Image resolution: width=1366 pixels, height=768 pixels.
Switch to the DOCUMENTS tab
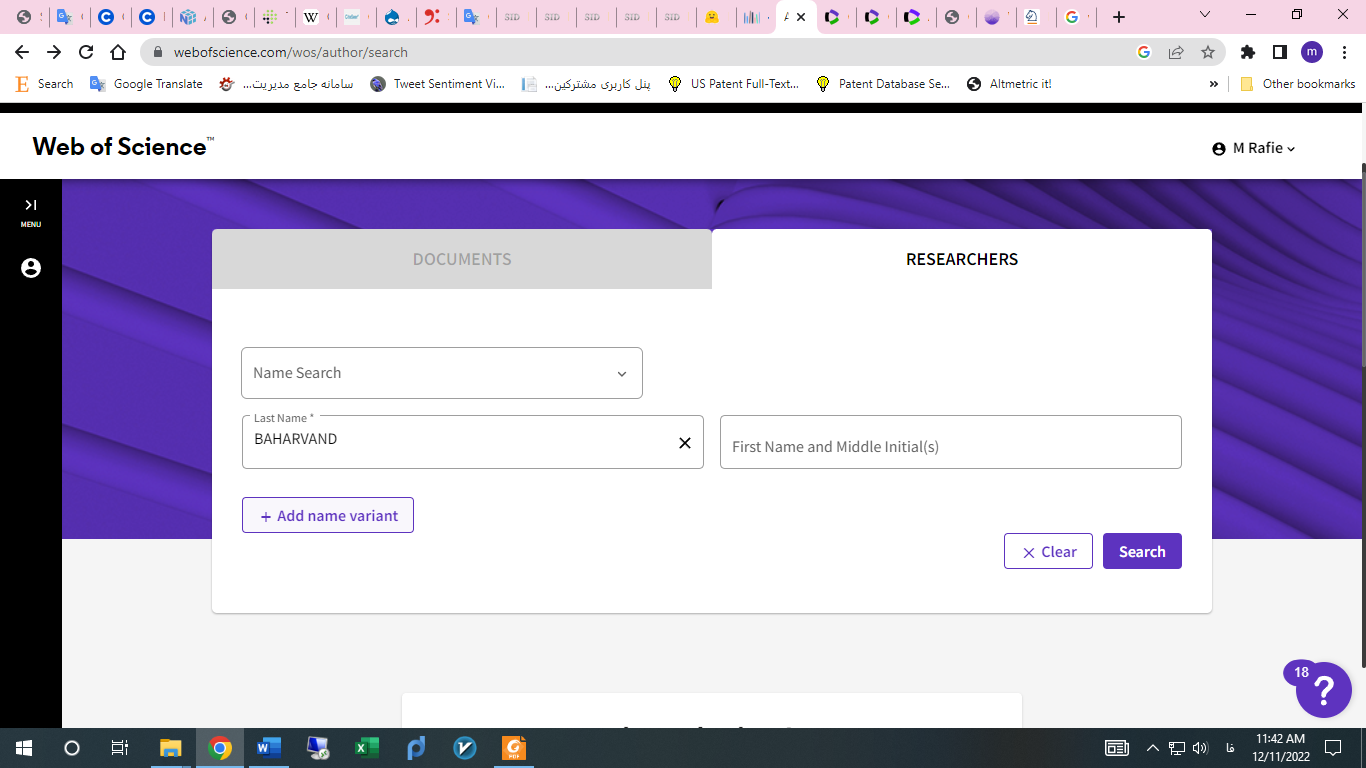click(x=462, y=259)
